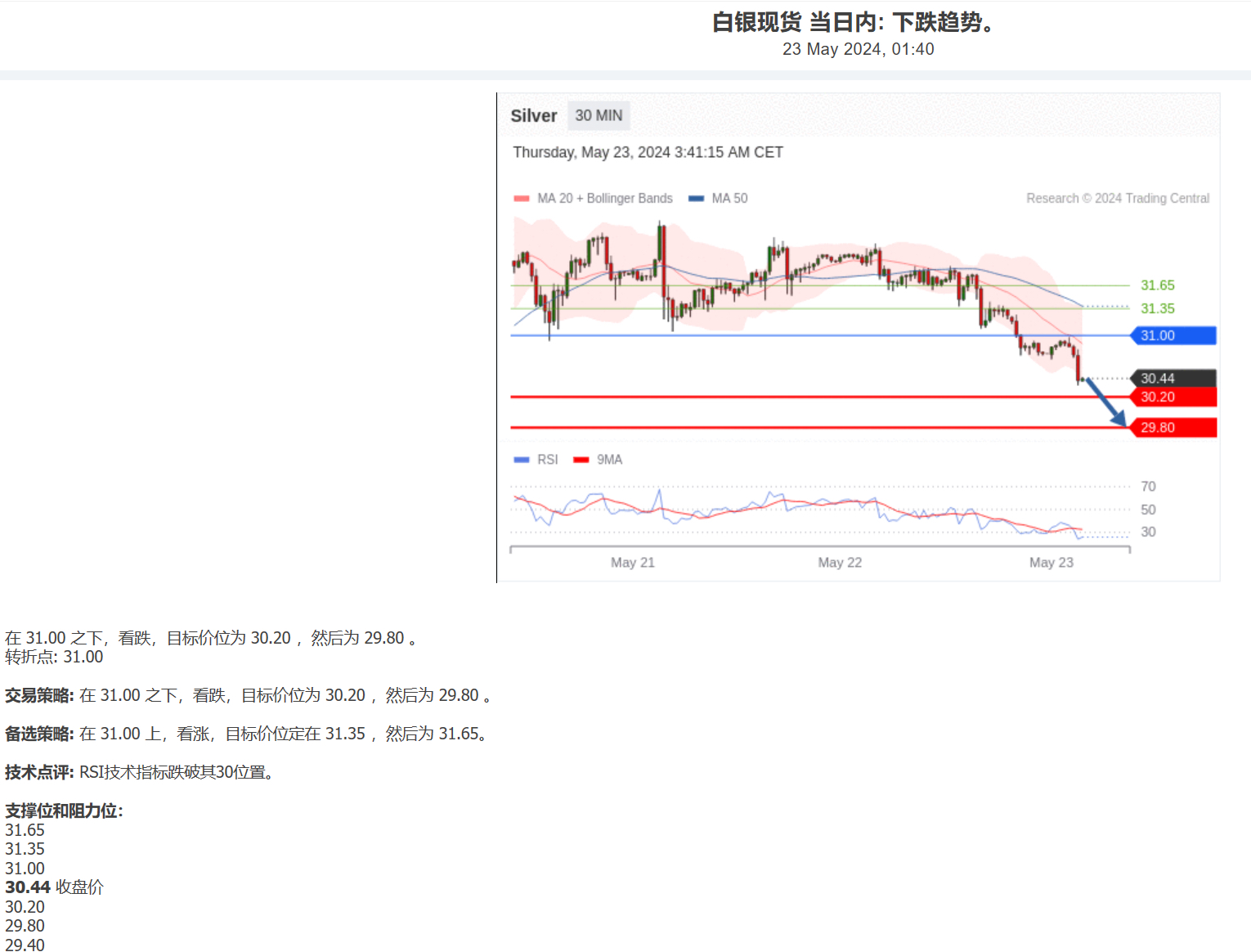Open the 30 MIN timeframe selector
Screen dimensions: 1251x952
(599, 115)
